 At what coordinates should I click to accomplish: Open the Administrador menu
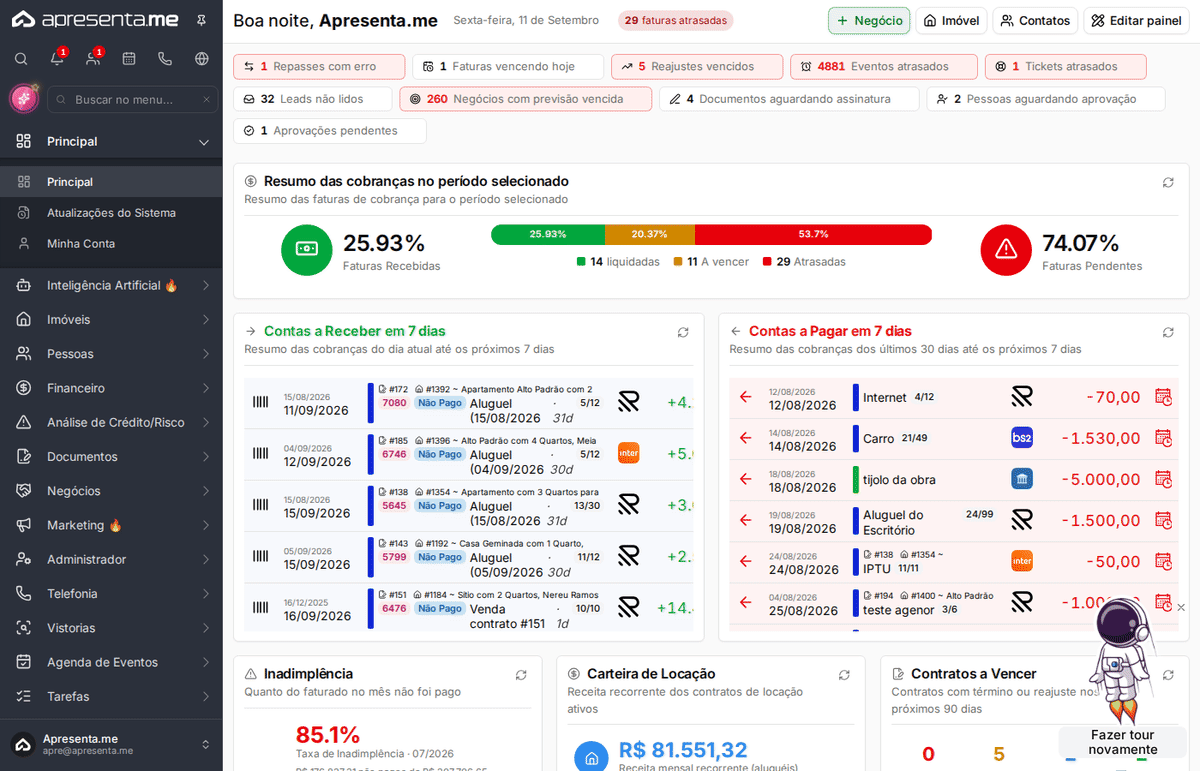click(x=111, y=560)
